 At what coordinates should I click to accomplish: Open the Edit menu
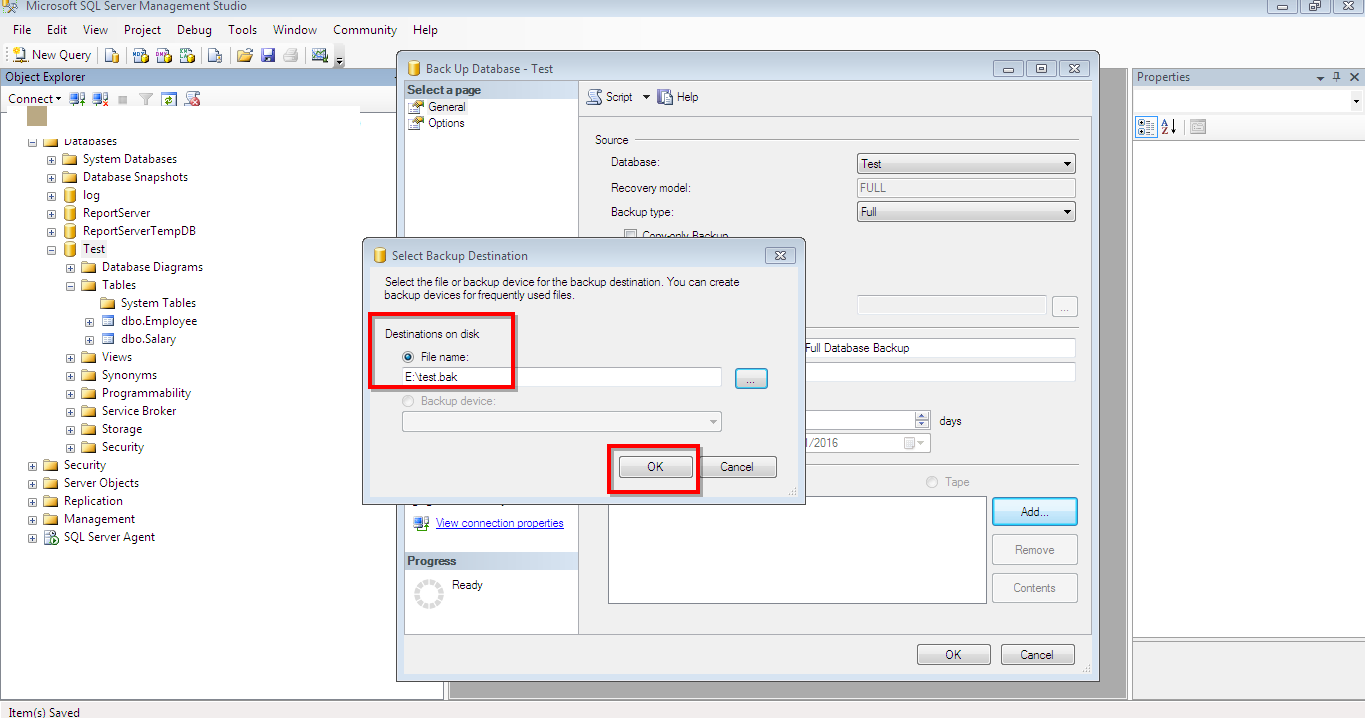pyautogui.click(x=57, y=30)
